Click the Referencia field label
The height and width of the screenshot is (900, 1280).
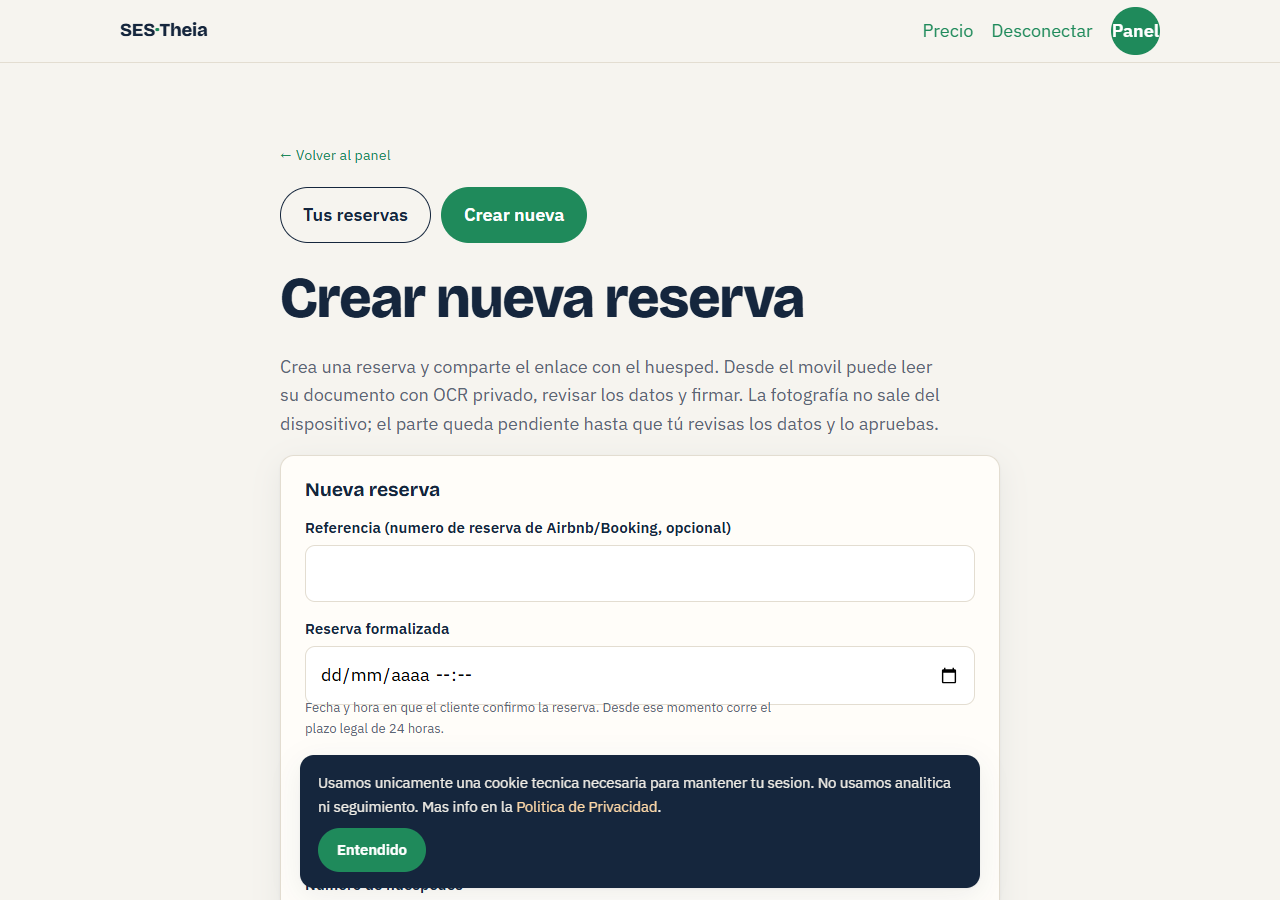(x=518, y=528)
